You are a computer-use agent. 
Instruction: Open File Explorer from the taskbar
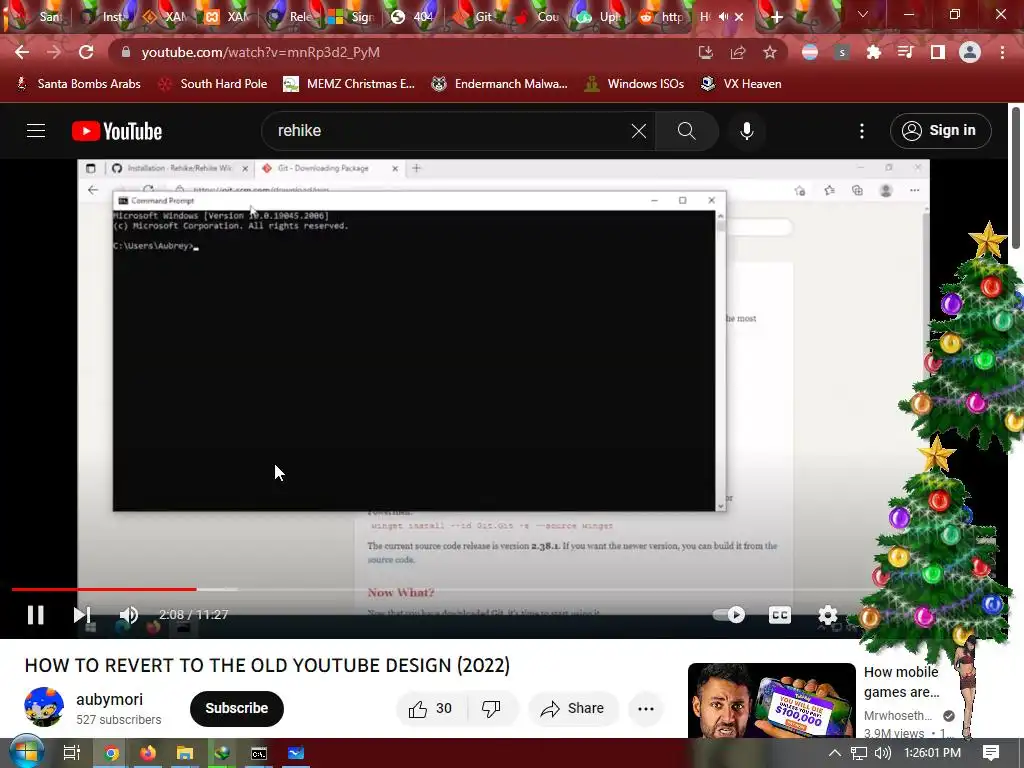tap(185, 753)
